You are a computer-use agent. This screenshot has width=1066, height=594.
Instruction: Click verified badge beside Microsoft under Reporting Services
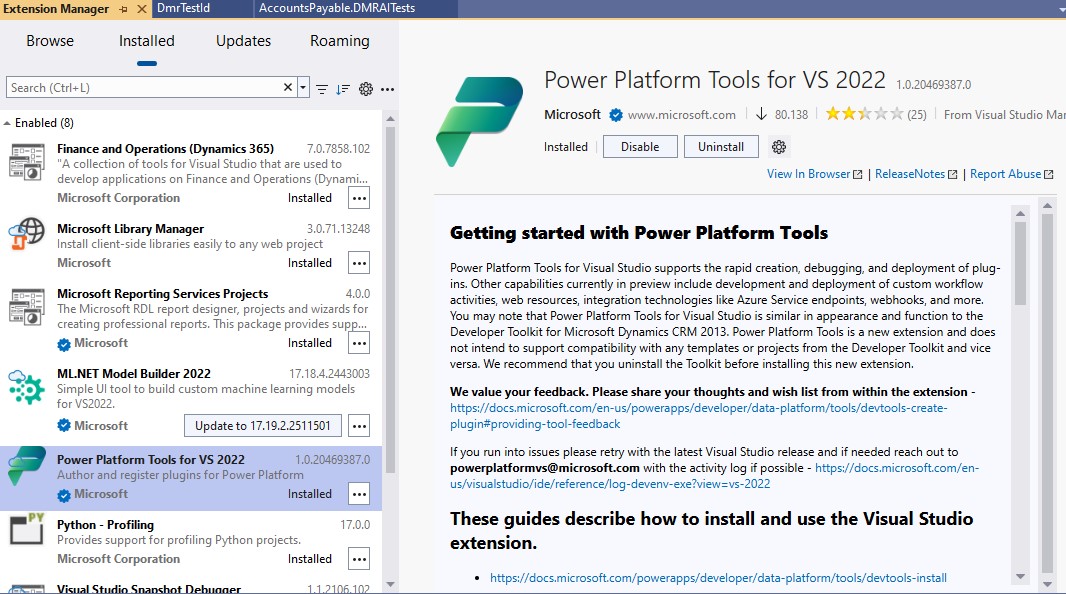pos(64,345)
